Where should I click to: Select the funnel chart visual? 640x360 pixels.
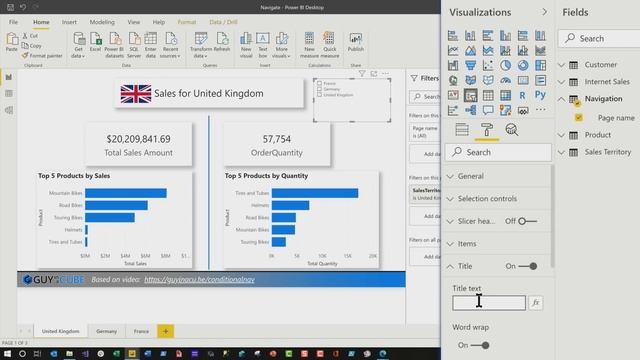pyautogui.click(x=470, y=65)
